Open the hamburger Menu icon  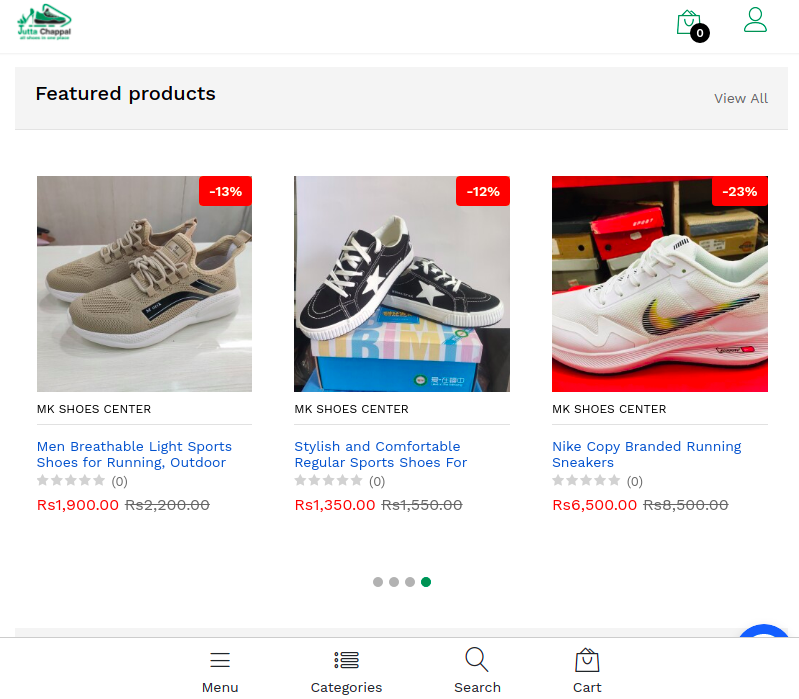pos(220,661)
